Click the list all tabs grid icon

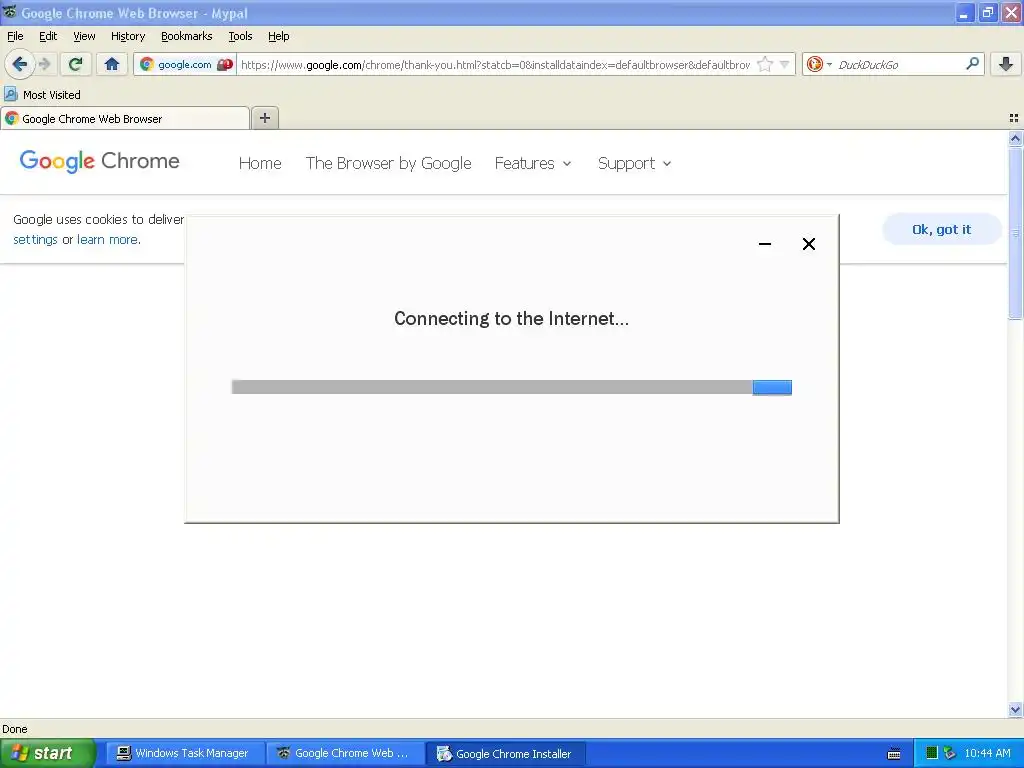tap(1014, 118)
